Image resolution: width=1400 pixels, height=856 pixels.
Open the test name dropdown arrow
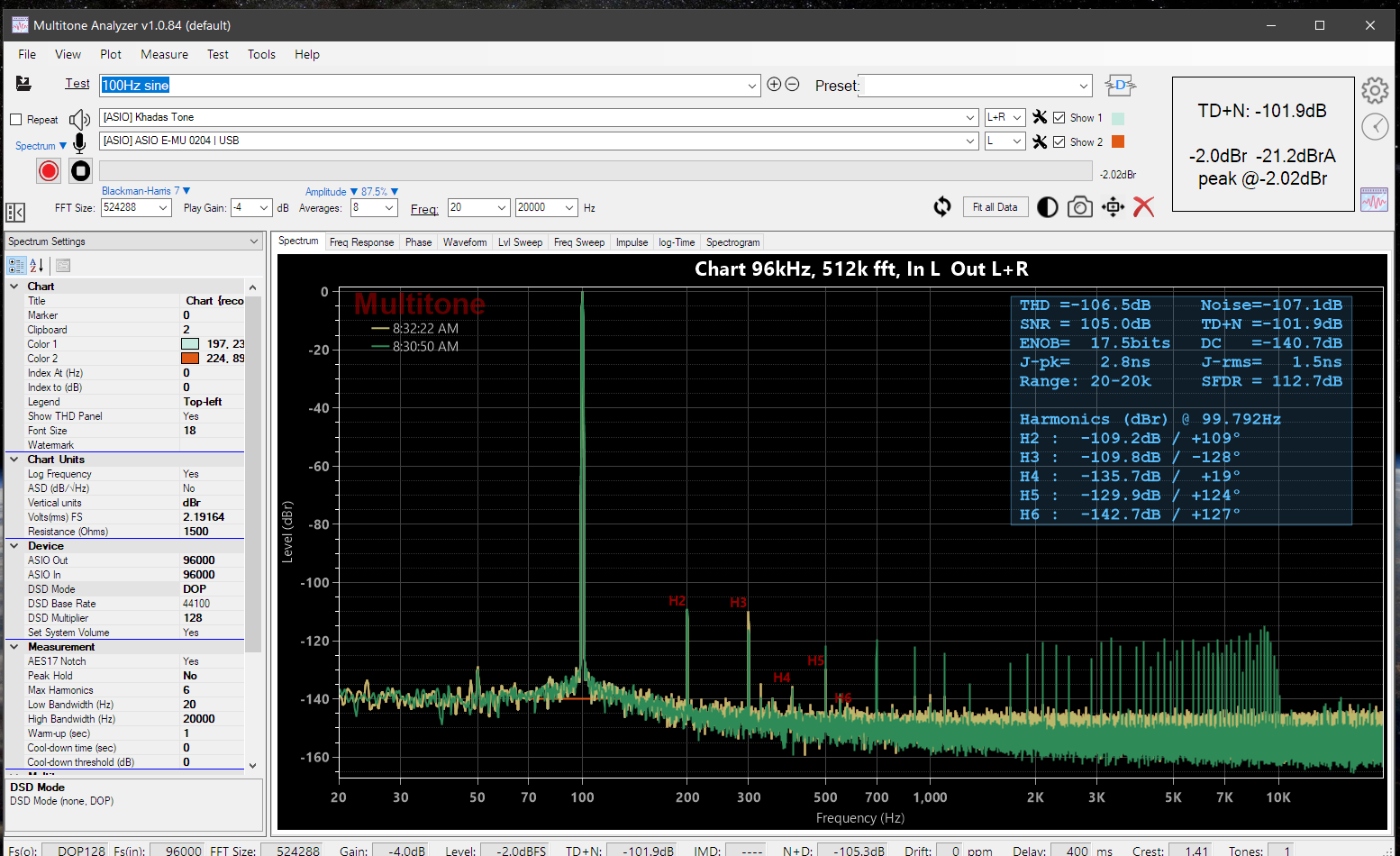[752, 86]
